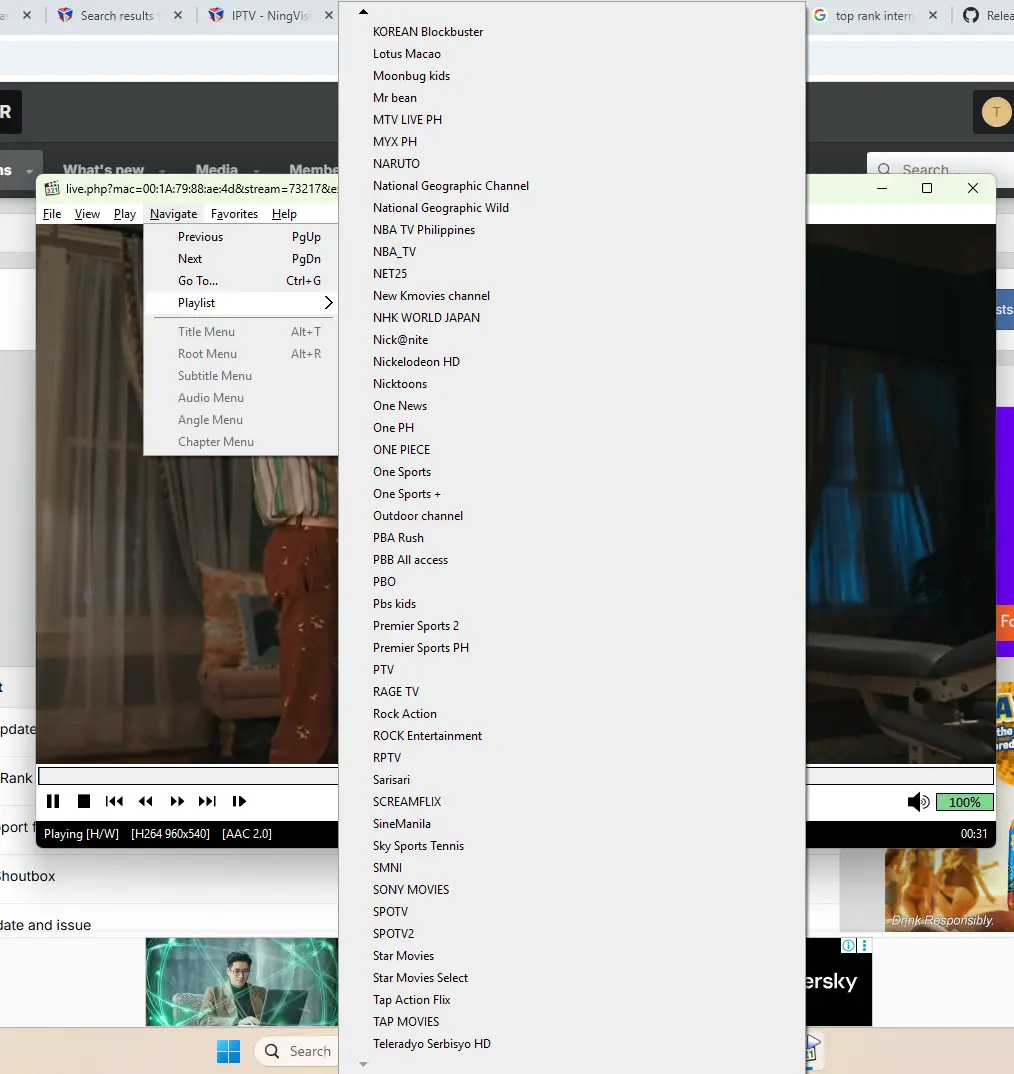Select NARUTO in the playlist
The width and height of the screenshot is (1014, 1074).
pyautogui.click(x=396, y=163)
